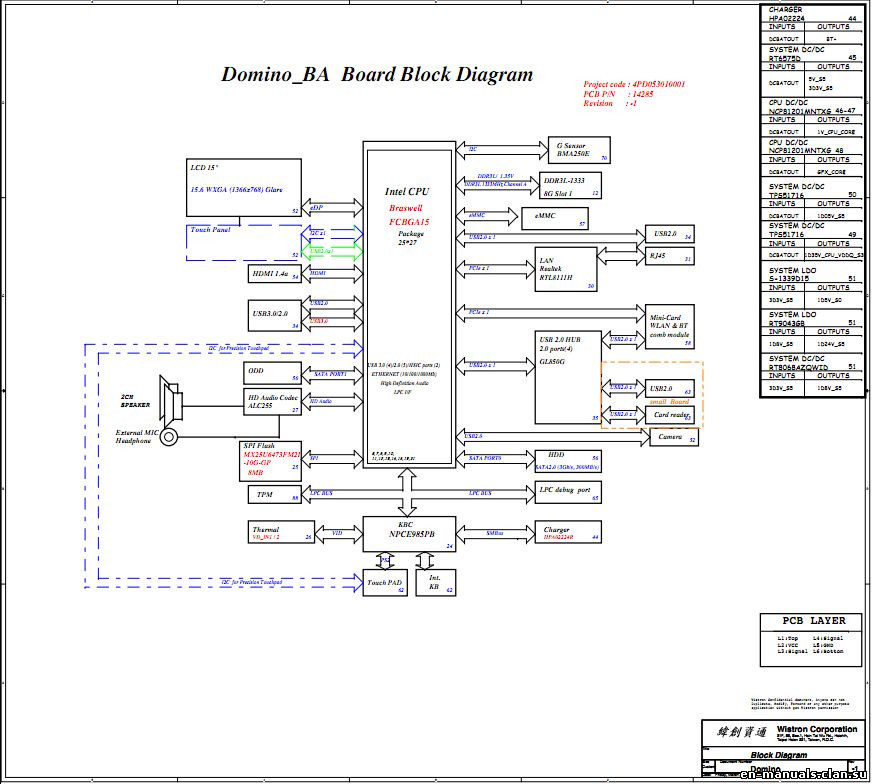Click the GFX_CORE output cell

831,172
